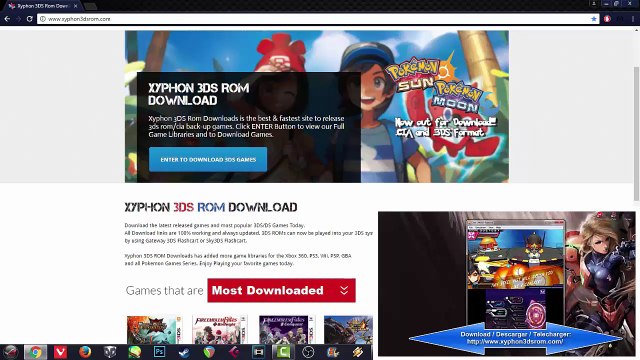Open the Fire Emblem Fates Birthright cover

220,330
